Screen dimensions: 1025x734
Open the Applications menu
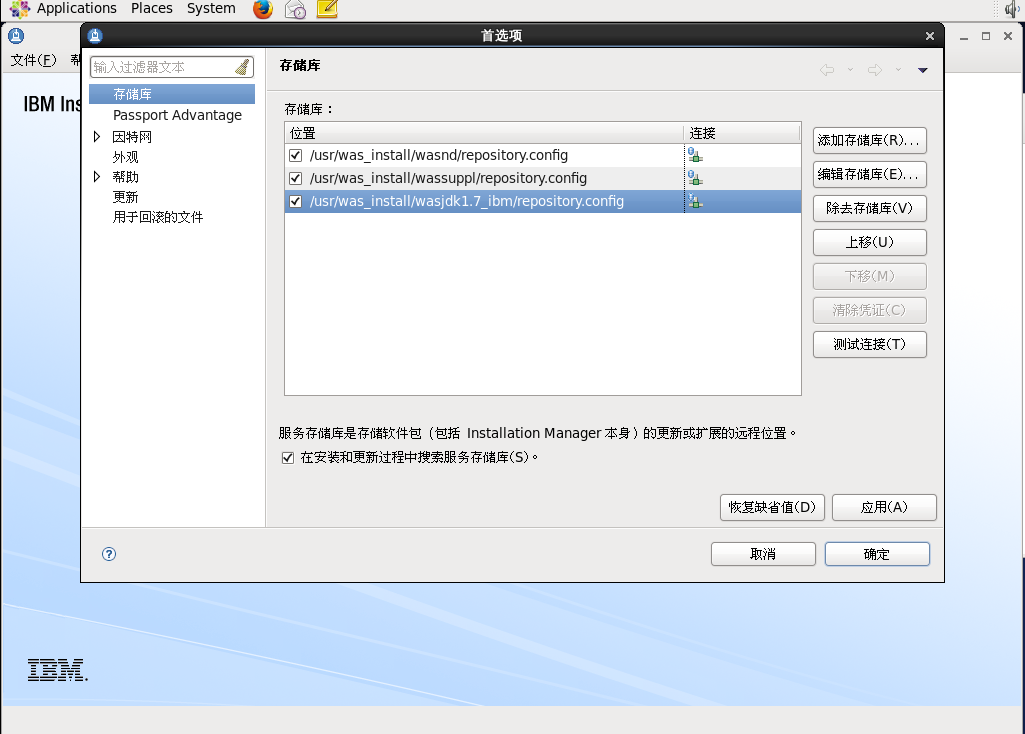[x=76, y=8]
